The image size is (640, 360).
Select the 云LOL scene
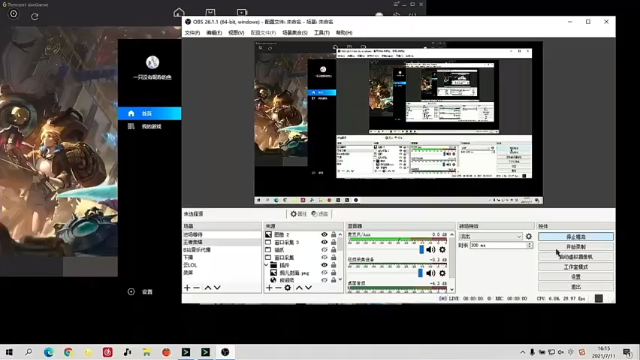click(x=221, y=265)
